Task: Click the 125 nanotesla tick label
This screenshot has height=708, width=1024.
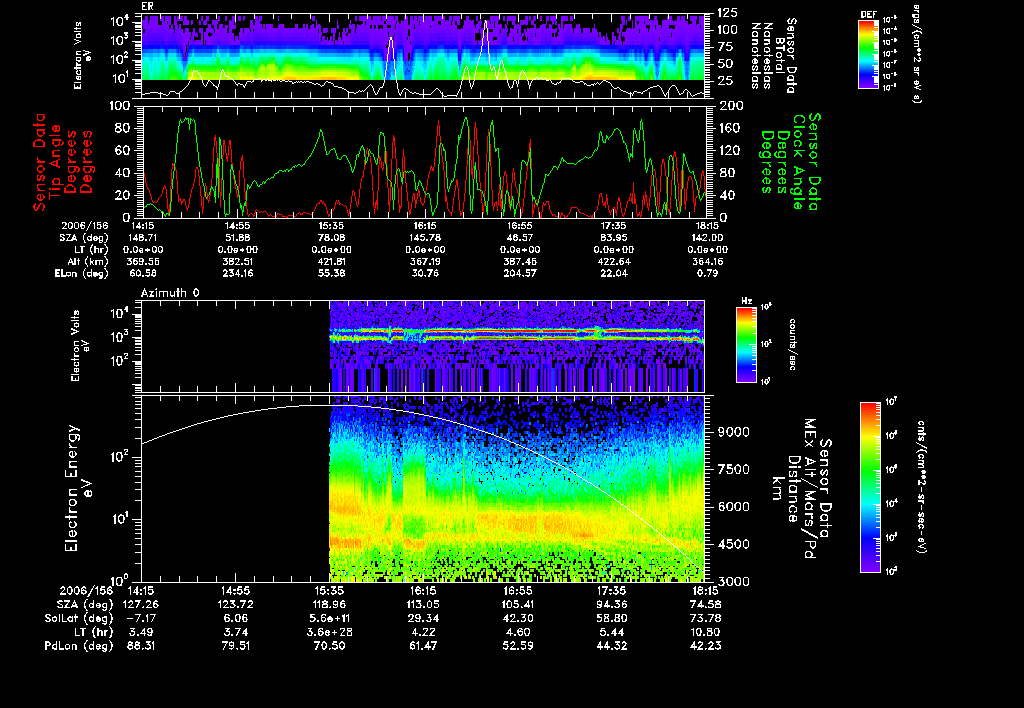Action: [728, 13]
